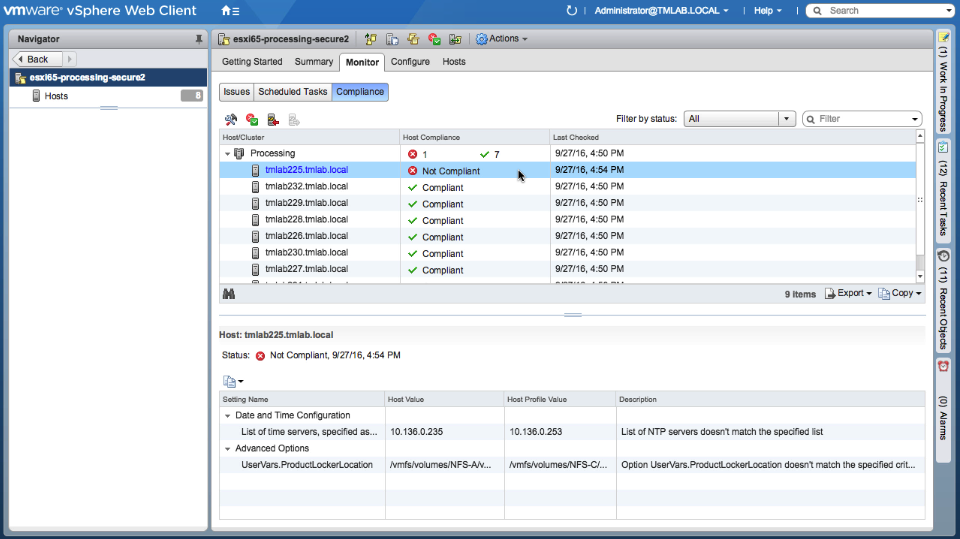Collapse Date and Time Configuration group

(226, 415)
